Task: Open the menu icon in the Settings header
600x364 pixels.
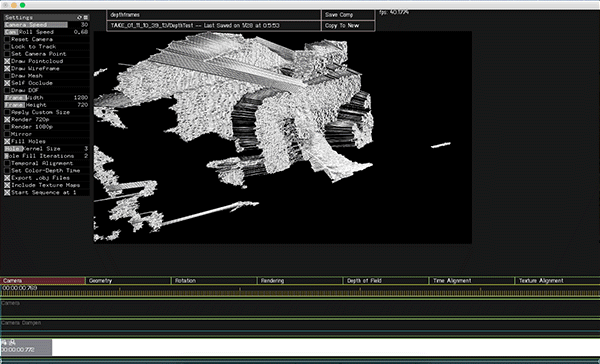Action: pyautogui.click(x=86, y=18)
